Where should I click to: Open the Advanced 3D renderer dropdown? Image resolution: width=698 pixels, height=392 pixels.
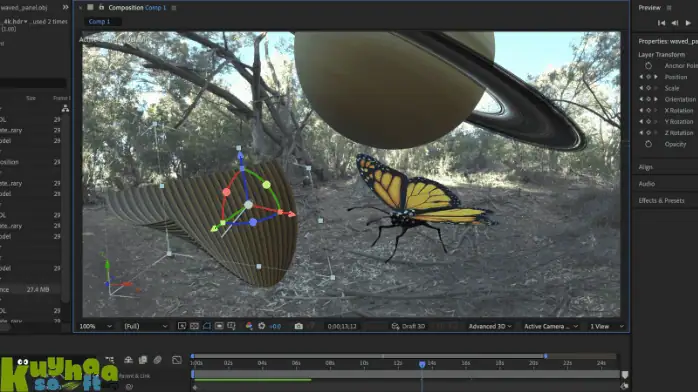[x=490, y=326]
